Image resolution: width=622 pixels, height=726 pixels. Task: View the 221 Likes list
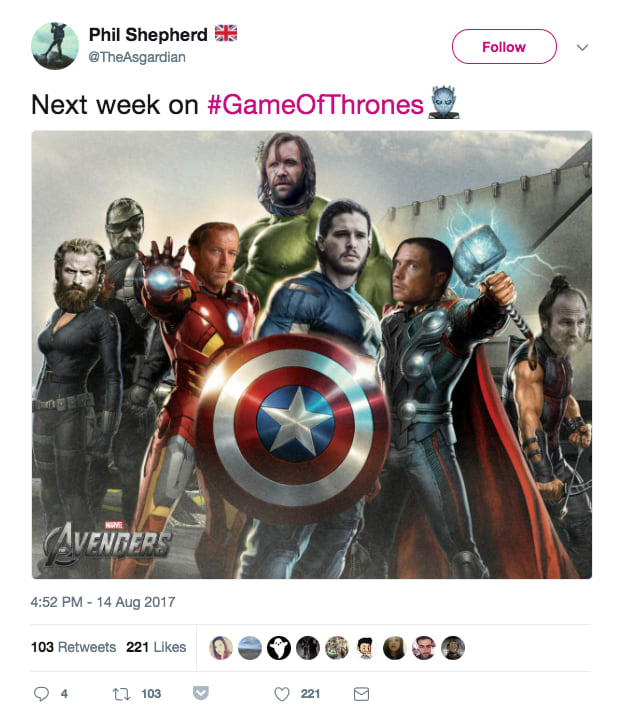(156, 647)
